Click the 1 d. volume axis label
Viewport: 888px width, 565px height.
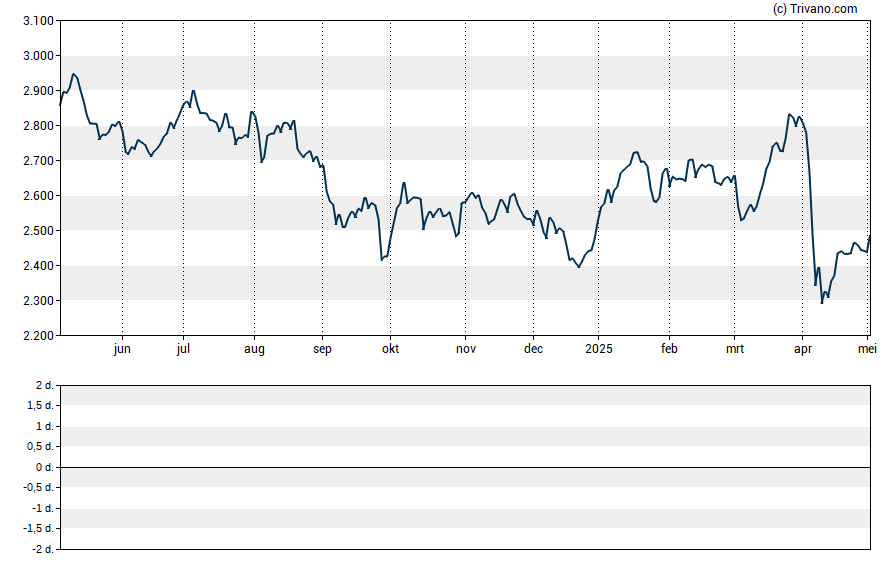pos(45,426)
